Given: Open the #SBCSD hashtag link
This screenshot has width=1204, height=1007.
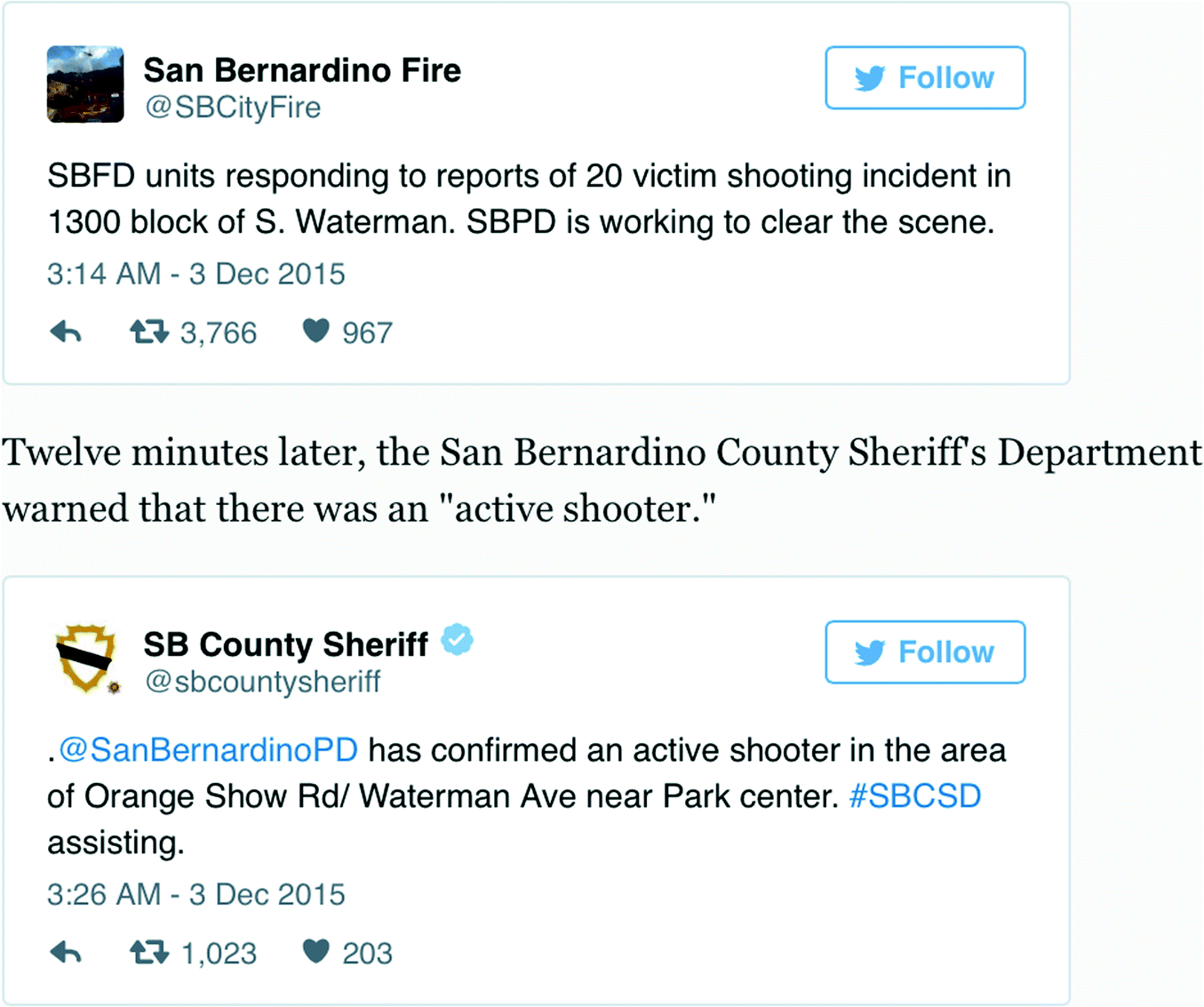Looking at the screenshot, I should coord(915,796).
